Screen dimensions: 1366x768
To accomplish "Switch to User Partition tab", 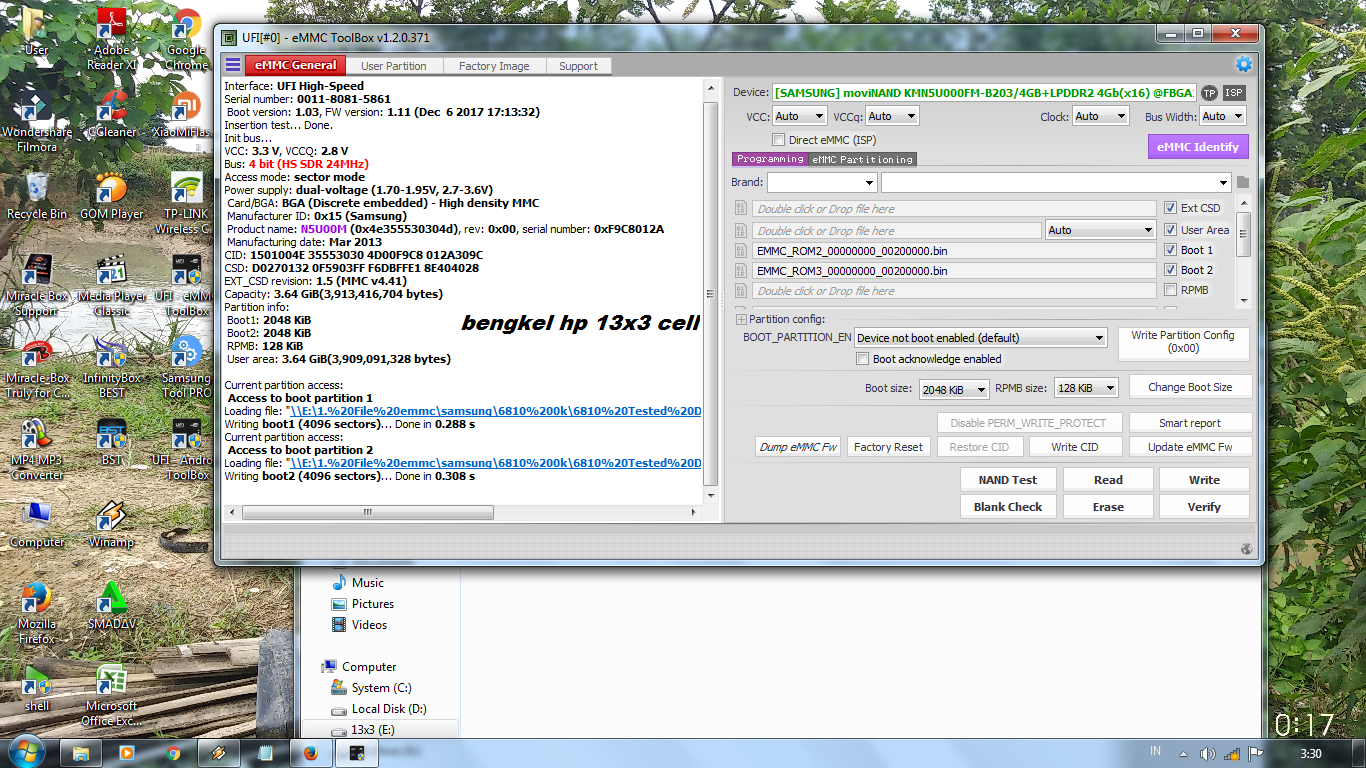I will 394,66.
